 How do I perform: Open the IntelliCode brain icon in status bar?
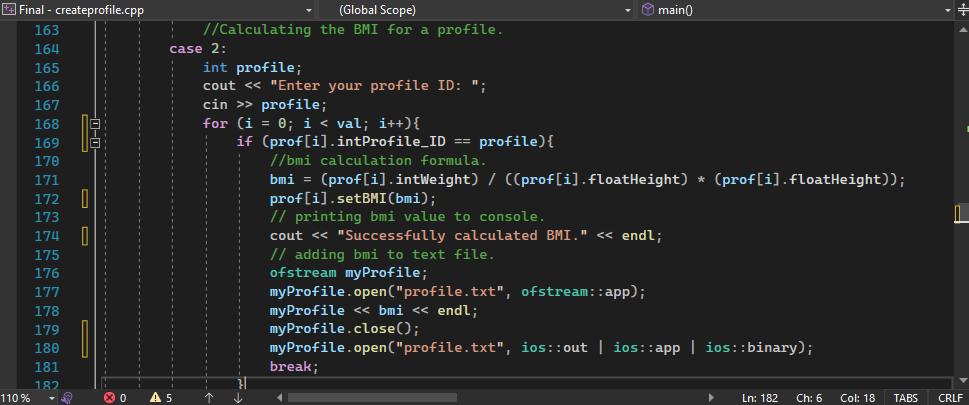click(x=68, y=398)
